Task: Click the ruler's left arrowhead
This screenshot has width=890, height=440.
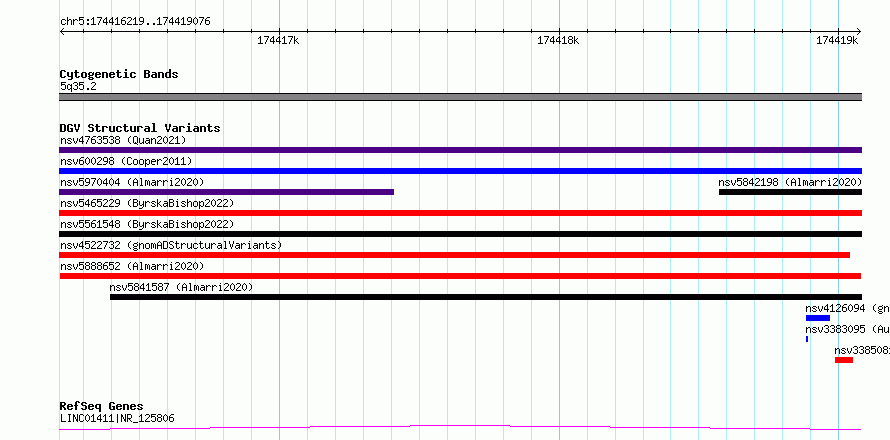Action: click(62, 32)
